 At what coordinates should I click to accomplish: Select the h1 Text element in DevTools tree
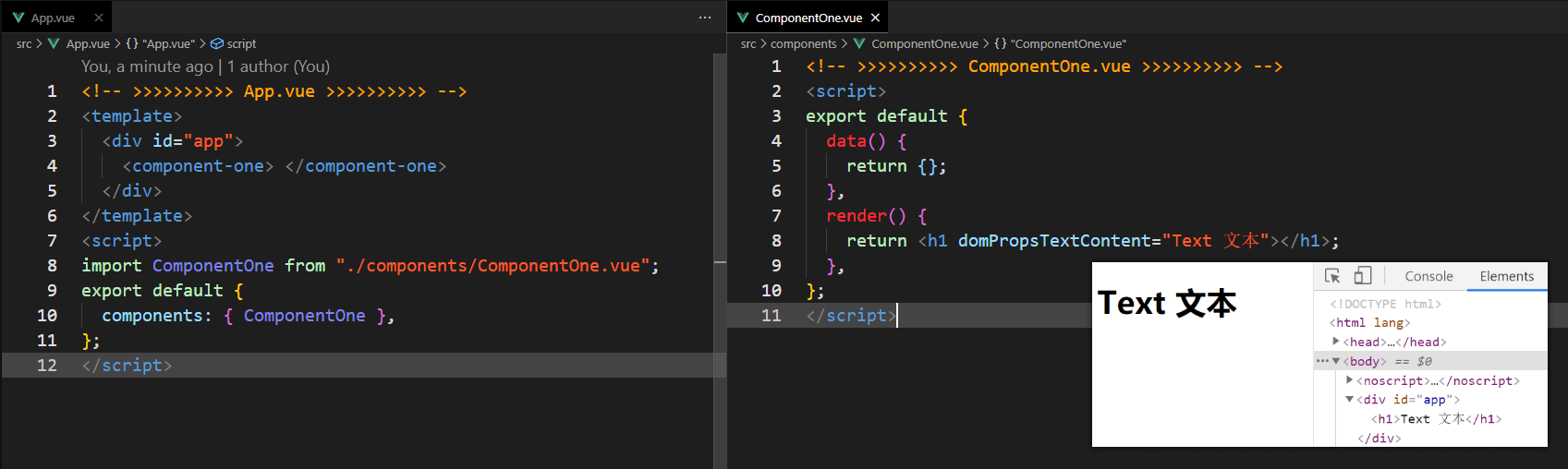coord(1436,419)
